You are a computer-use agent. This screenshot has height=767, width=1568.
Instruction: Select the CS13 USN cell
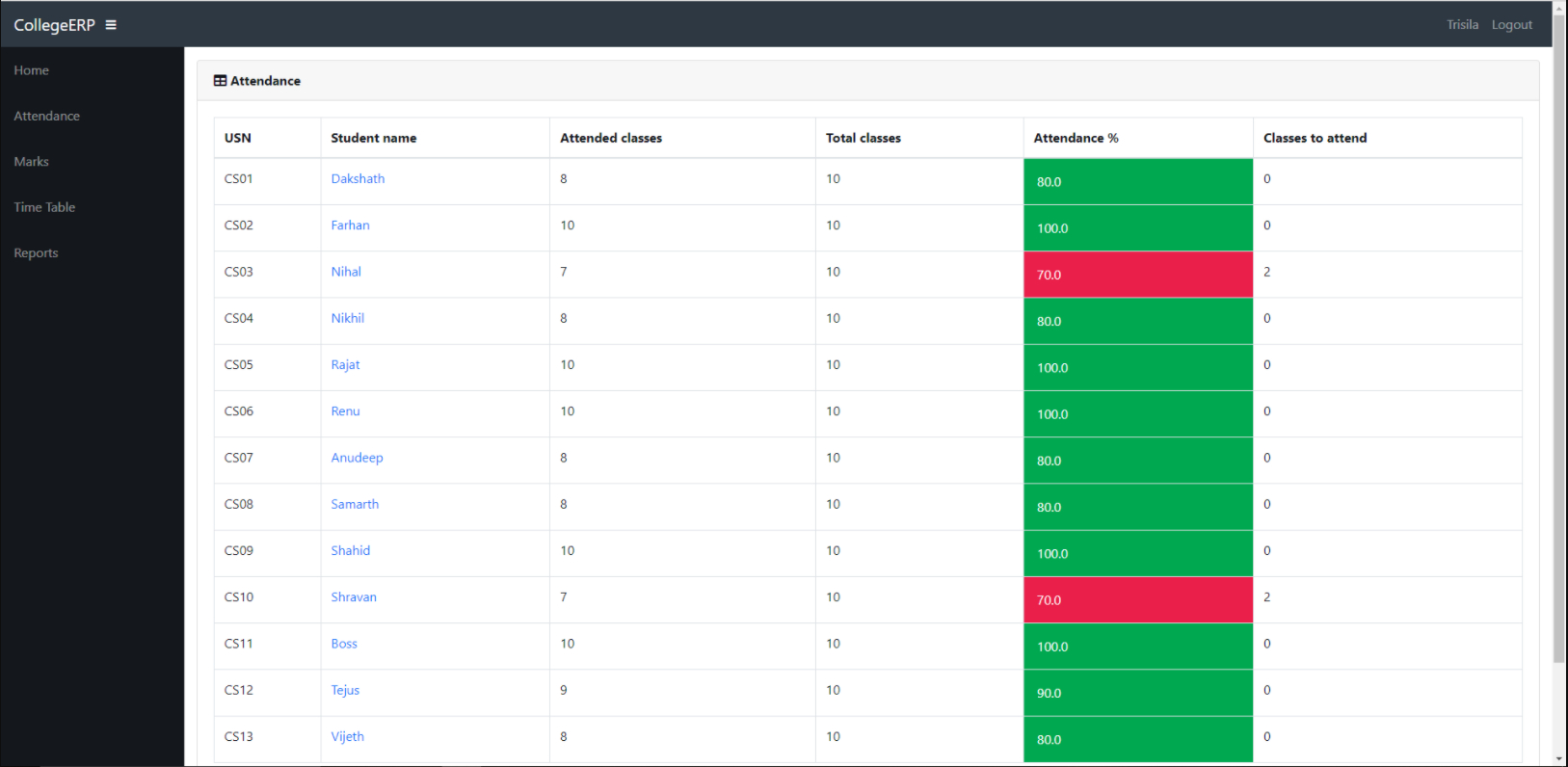[x=267, y=739]
